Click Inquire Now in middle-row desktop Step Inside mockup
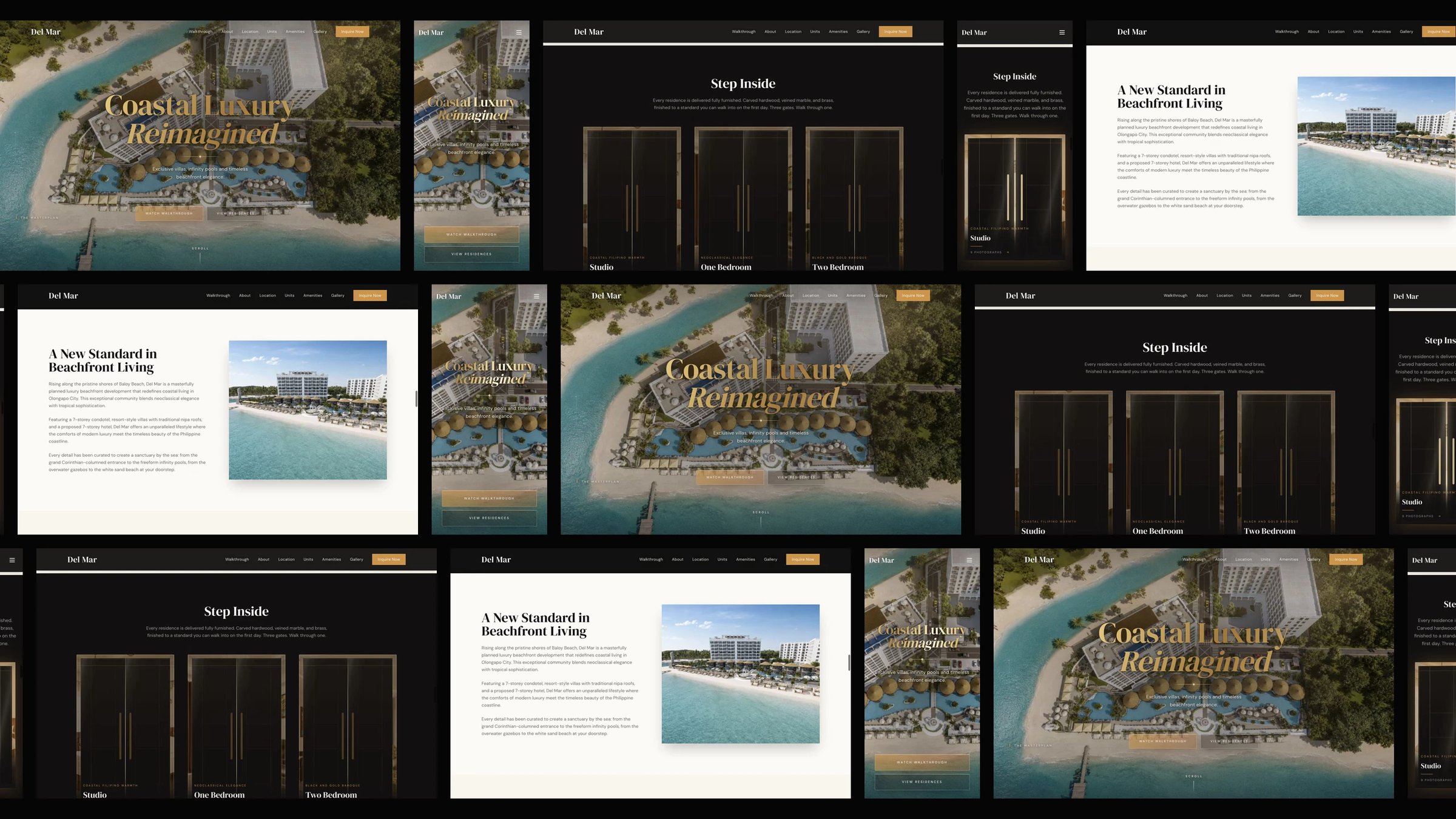 [x=1327, y=295]
